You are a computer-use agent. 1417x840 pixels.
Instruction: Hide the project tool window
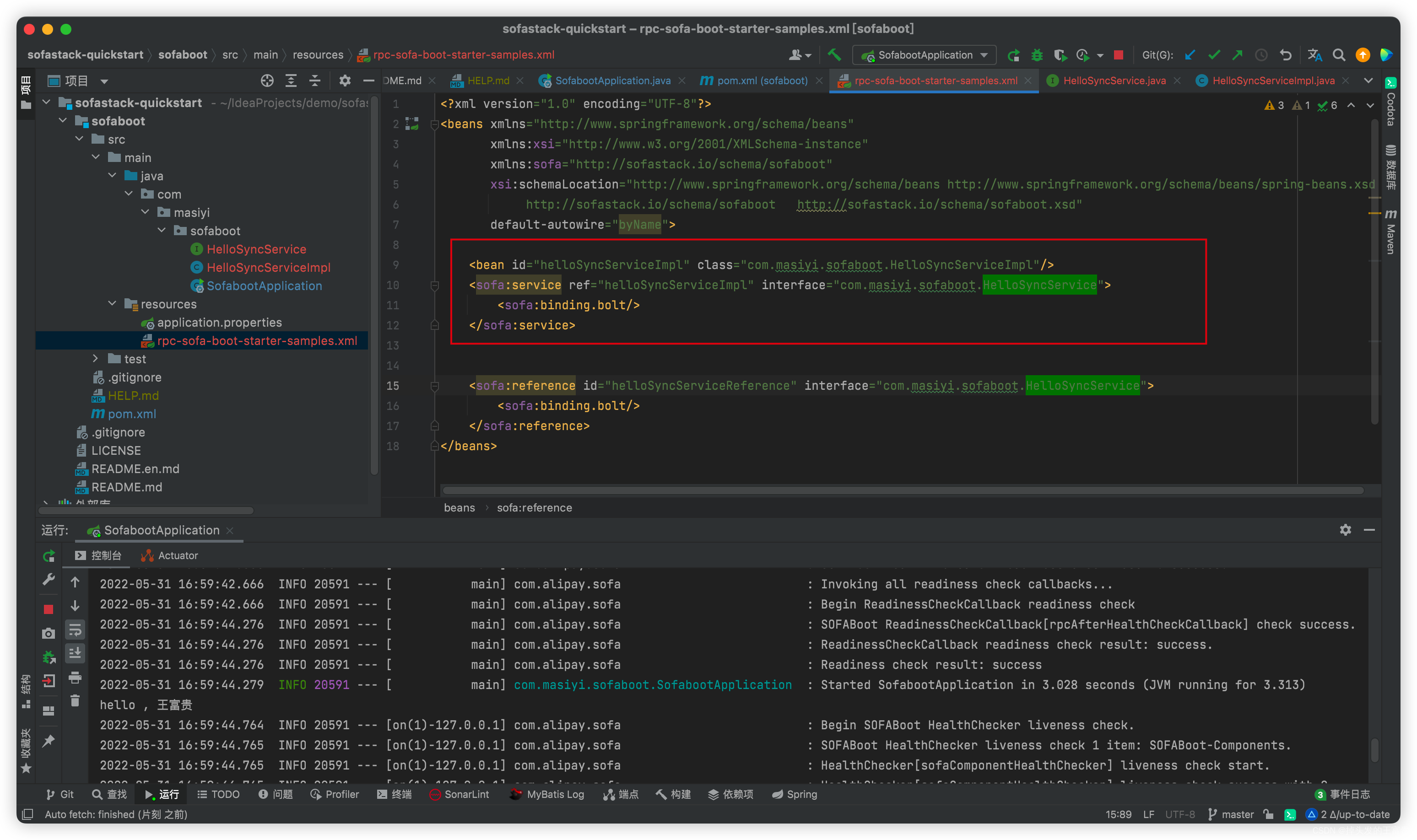(x=368, y=81)
